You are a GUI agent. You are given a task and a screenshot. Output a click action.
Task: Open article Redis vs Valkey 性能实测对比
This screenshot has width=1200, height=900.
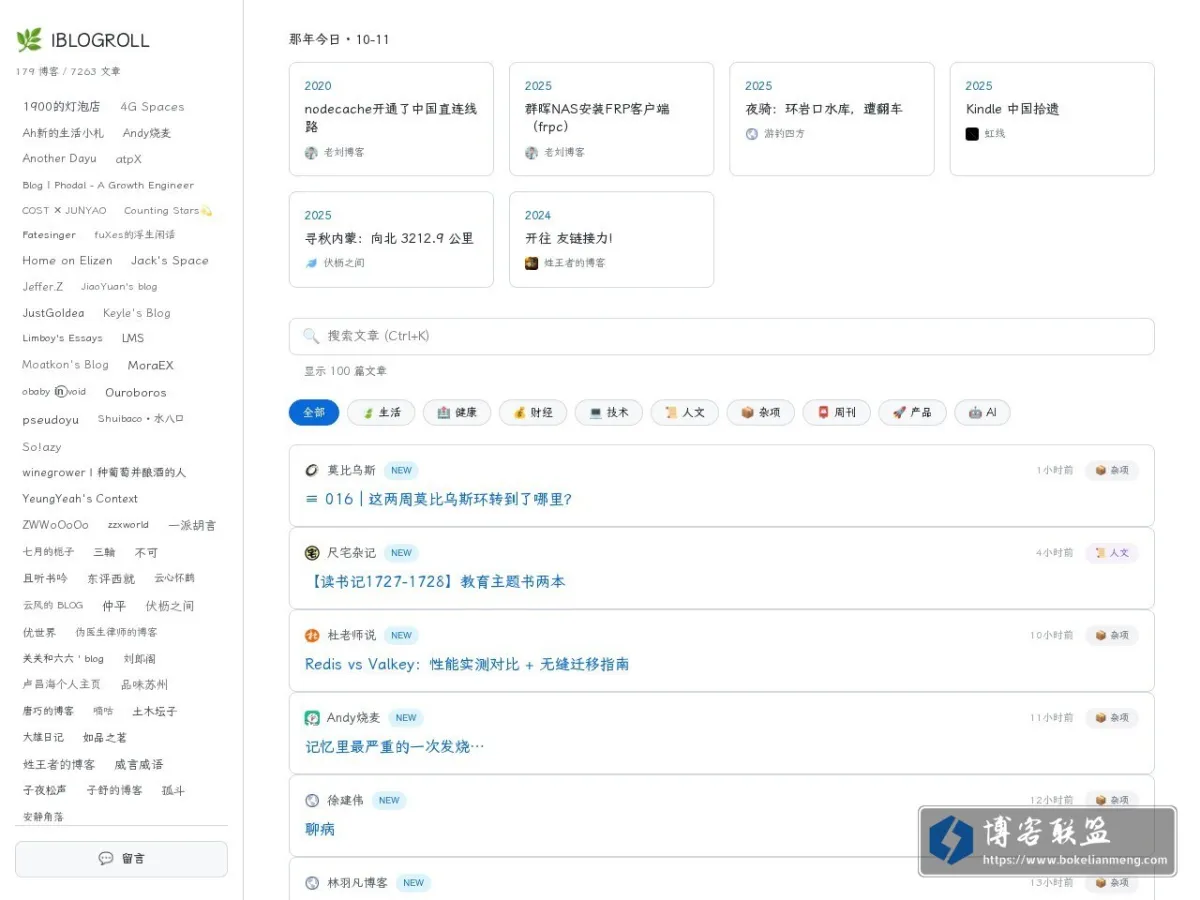(467, 664)
